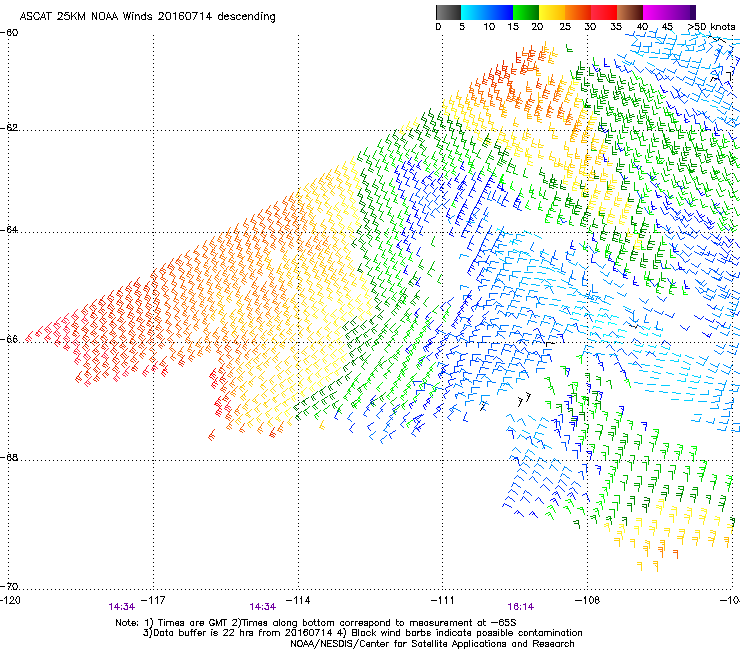Pick the yellow 20–25 knots legend color
Image resolution: width=740 pixels, height=650 pixels.
(552, 12)
